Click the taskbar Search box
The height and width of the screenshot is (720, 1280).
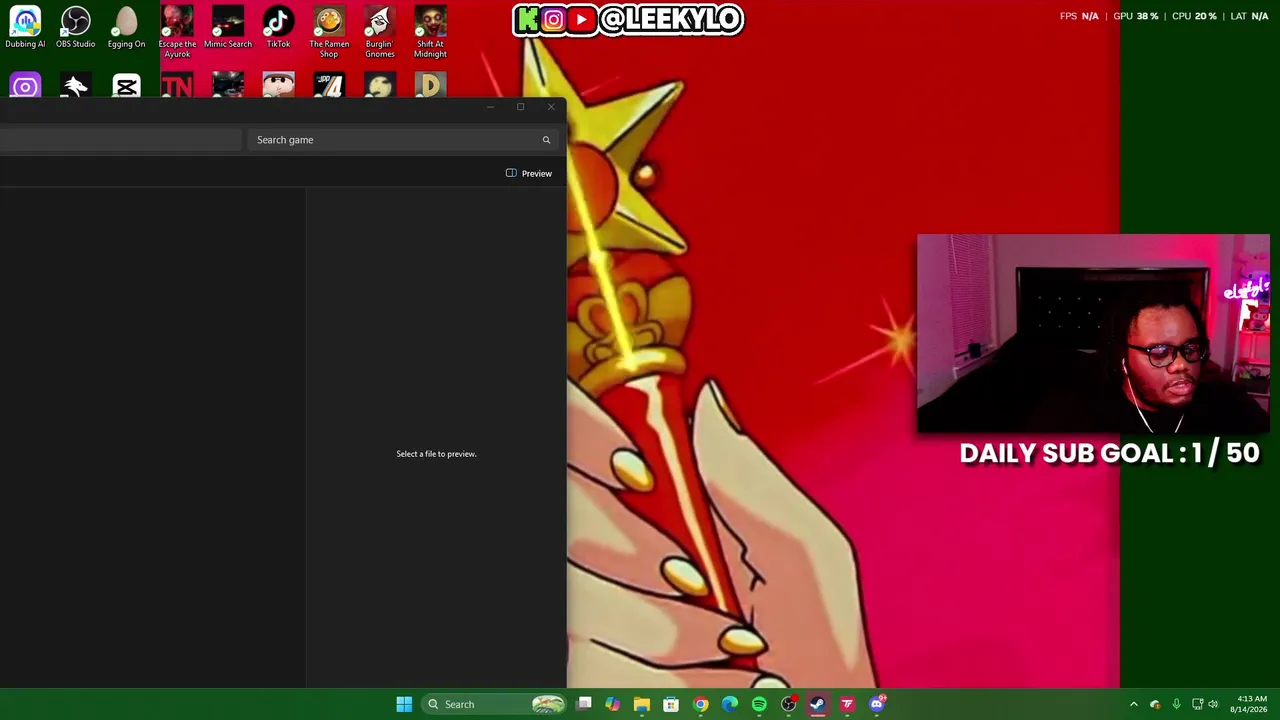(494, 704)
